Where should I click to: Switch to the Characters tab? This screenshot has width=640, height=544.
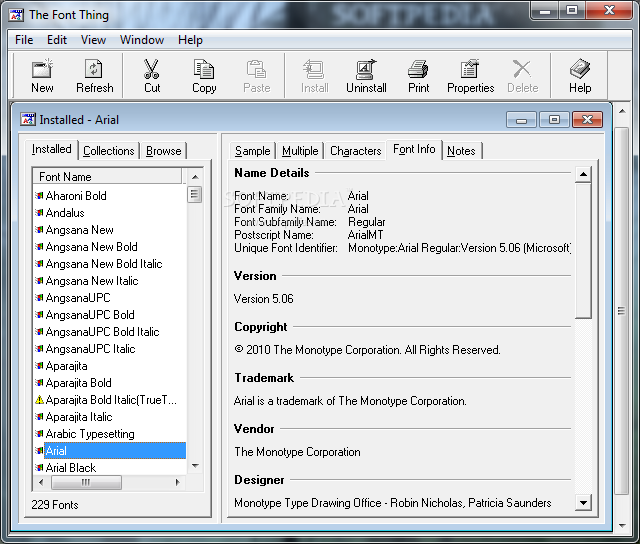[356, 151]
